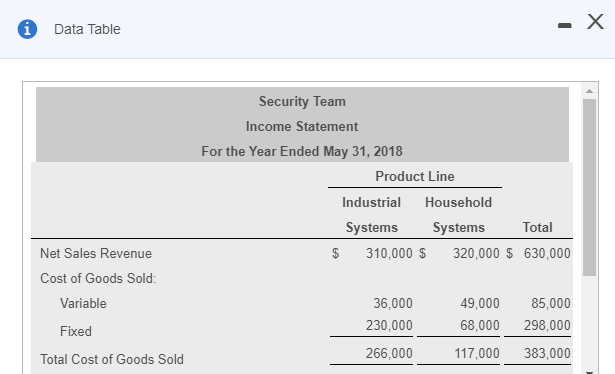Image resolution: width=615 pixels, height=374 pixels.
Task: Select the 'Data Table' title text
Action: 87,29
